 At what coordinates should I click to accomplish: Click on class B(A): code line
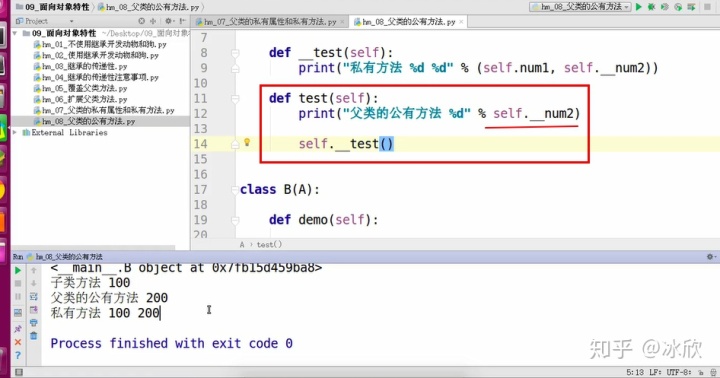point(279,190)
